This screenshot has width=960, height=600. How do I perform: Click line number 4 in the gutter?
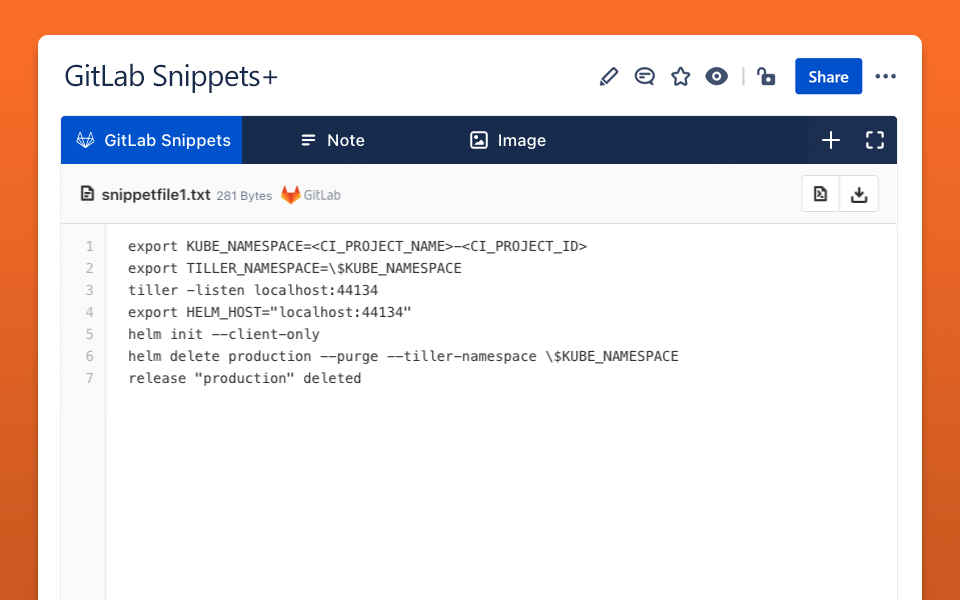pos(89,312)
